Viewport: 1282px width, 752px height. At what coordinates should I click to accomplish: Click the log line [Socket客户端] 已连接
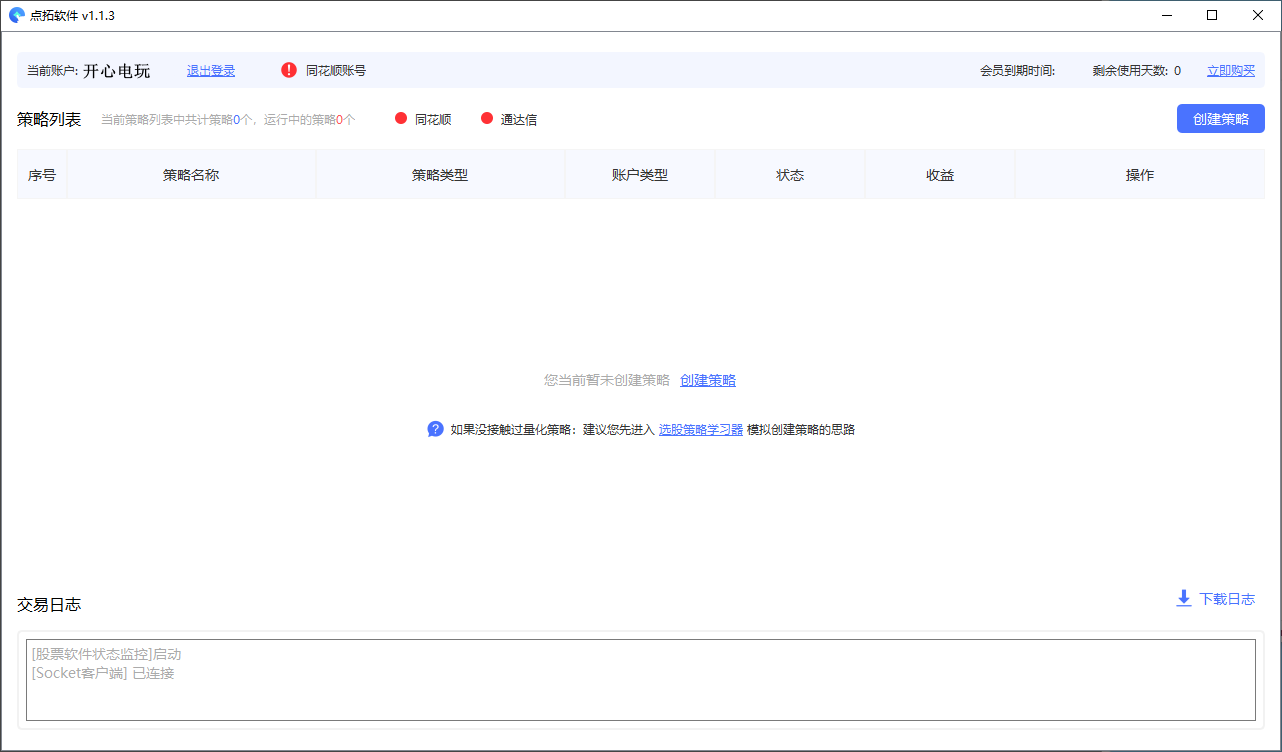(103, 673)
